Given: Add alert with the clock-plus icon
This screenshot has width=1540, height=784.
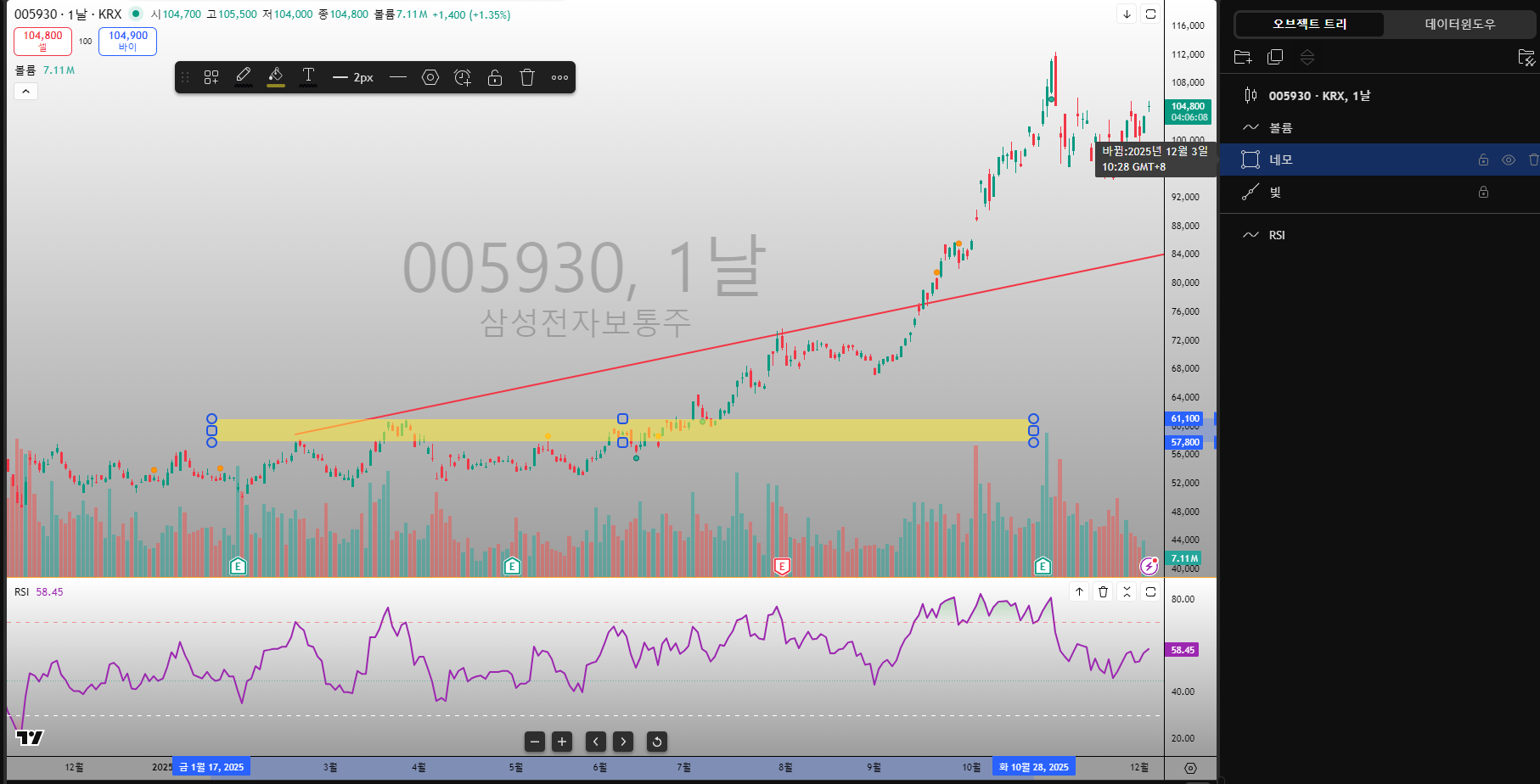Looking at the screenshot, I should pyautogui.click(x=463, y=77).
